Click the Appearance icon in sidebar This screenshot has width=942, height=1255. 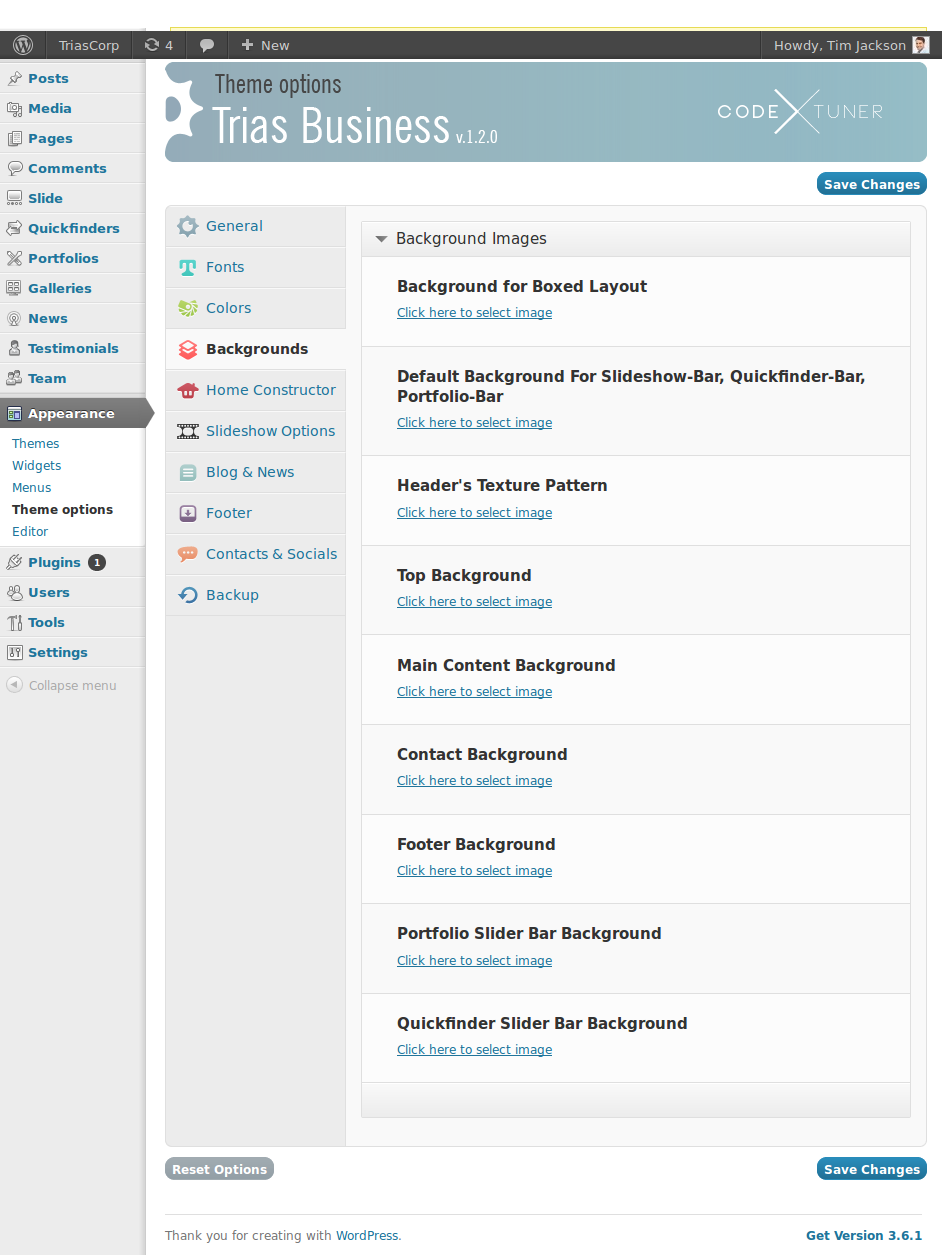[x=14, y=413]
